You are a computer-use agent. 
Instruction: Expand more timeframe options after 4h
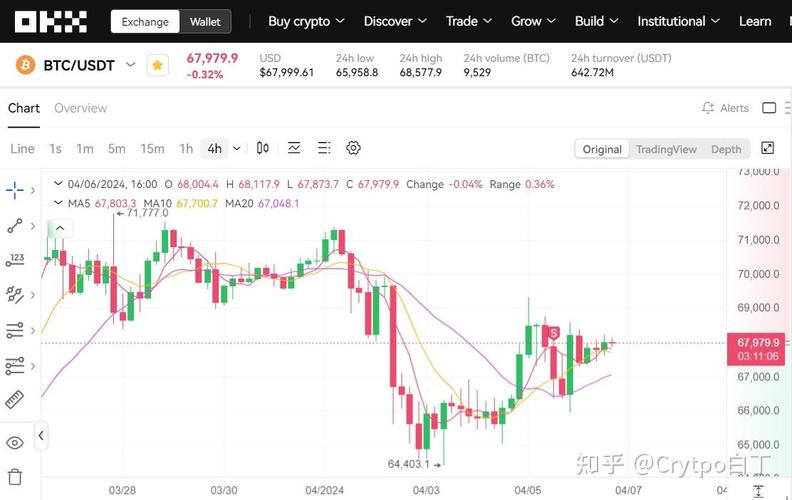click(237, 148)
